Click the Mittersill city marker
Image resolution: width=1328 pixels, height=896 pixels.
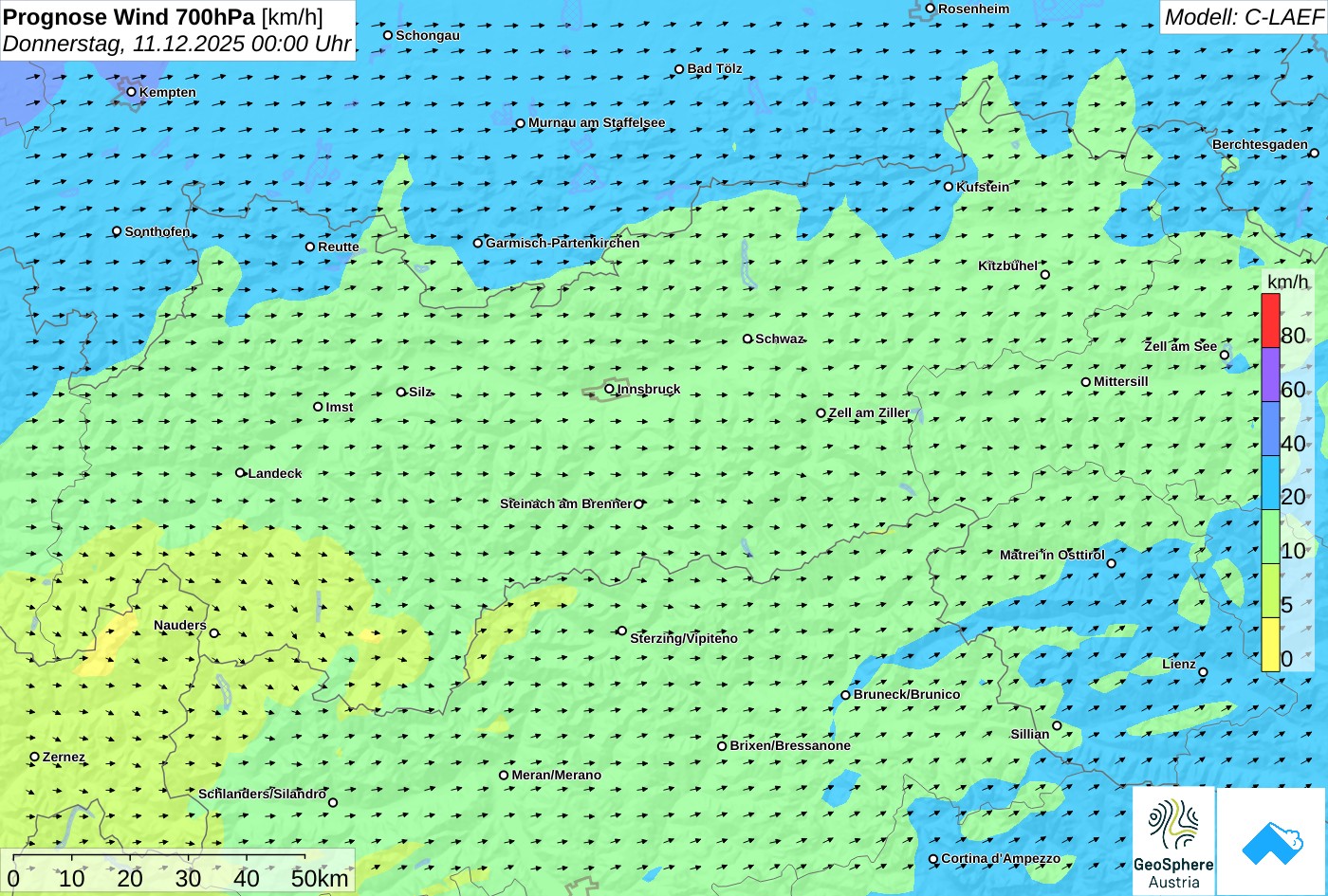1086,382
